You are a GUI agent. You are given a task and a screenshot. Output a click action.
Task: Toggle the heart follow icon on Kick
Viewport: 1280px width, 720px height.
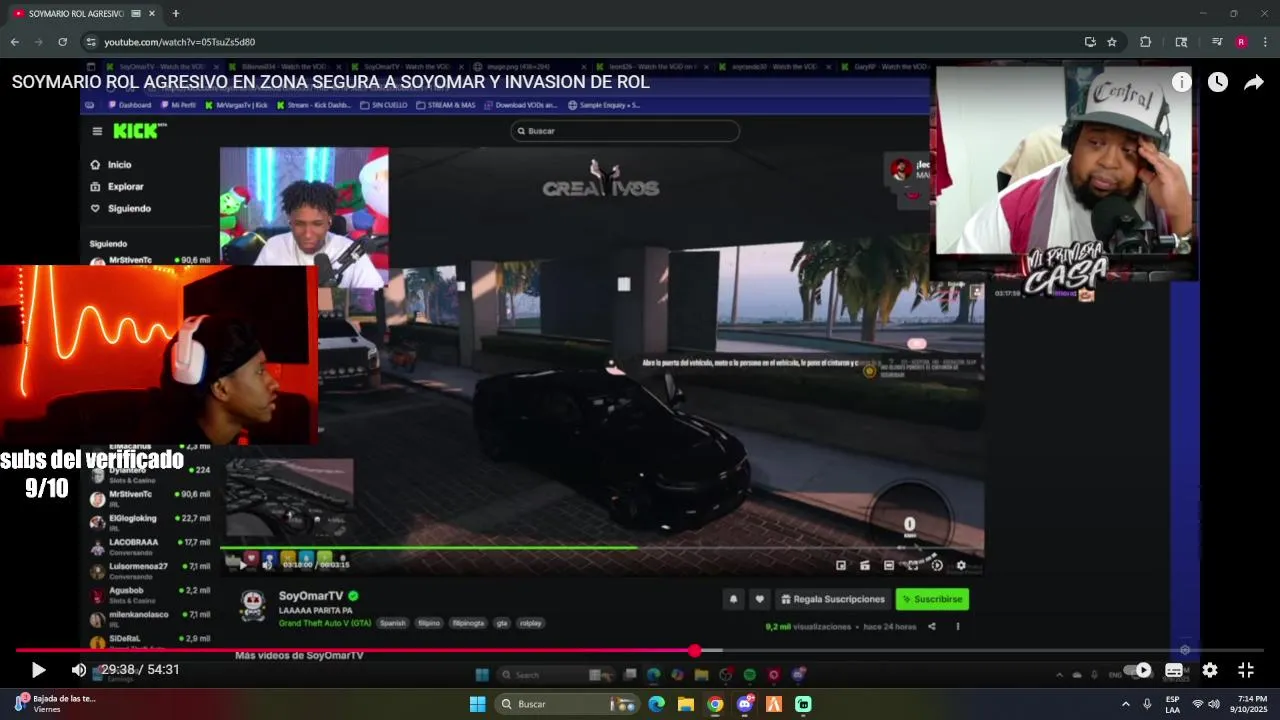tap(759, 599)
